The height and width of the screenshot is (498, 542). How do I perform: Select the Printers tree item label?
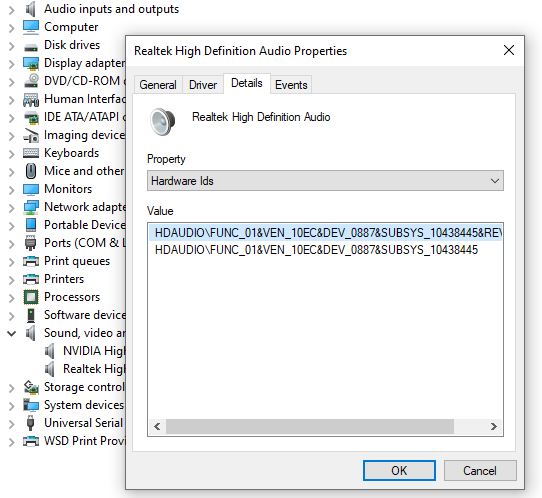(64, 279)
